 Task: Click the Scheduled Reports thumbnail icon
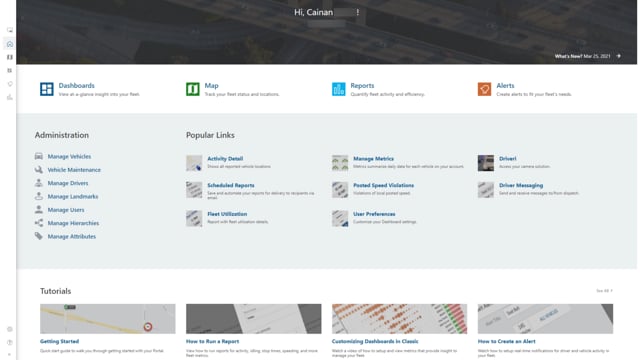point(194,190)
